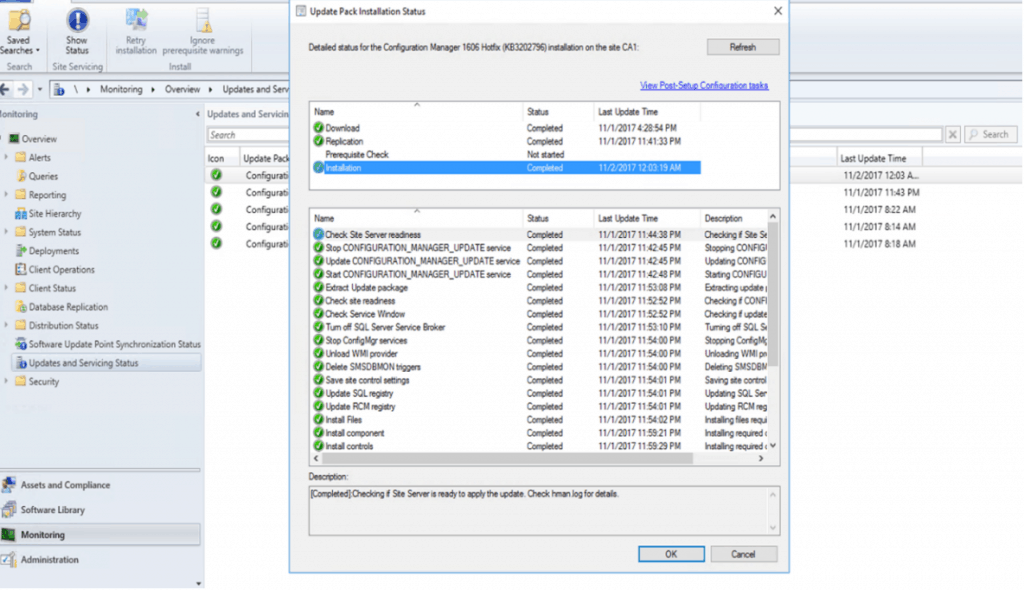
Task: Switch to the Administration workspace
Action: click(101, 559)
